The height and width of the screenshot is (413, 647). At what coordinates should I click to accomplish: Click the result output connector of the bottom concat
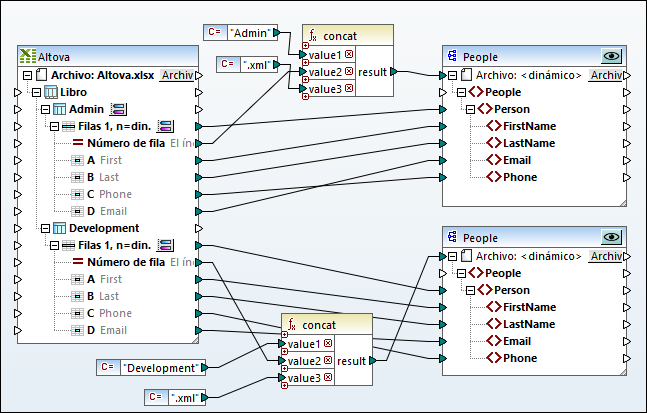(x=370, y=361)
